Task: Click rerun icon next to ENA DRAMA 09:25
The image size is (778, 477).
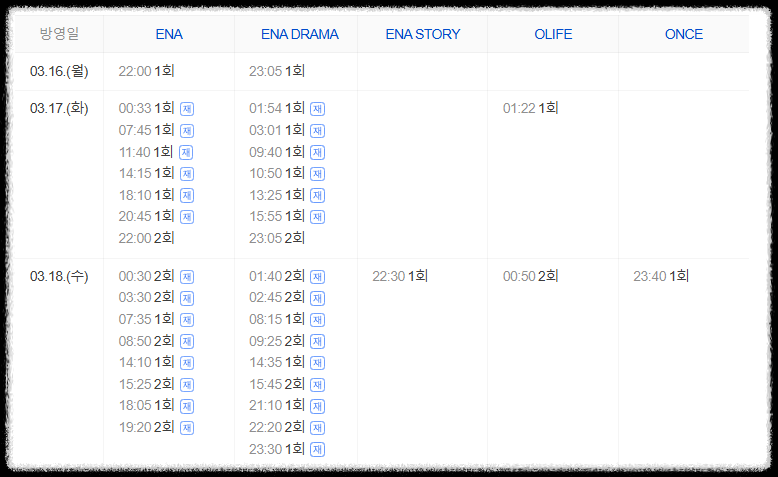Action: pyautogui.click(x=318, y=341)
